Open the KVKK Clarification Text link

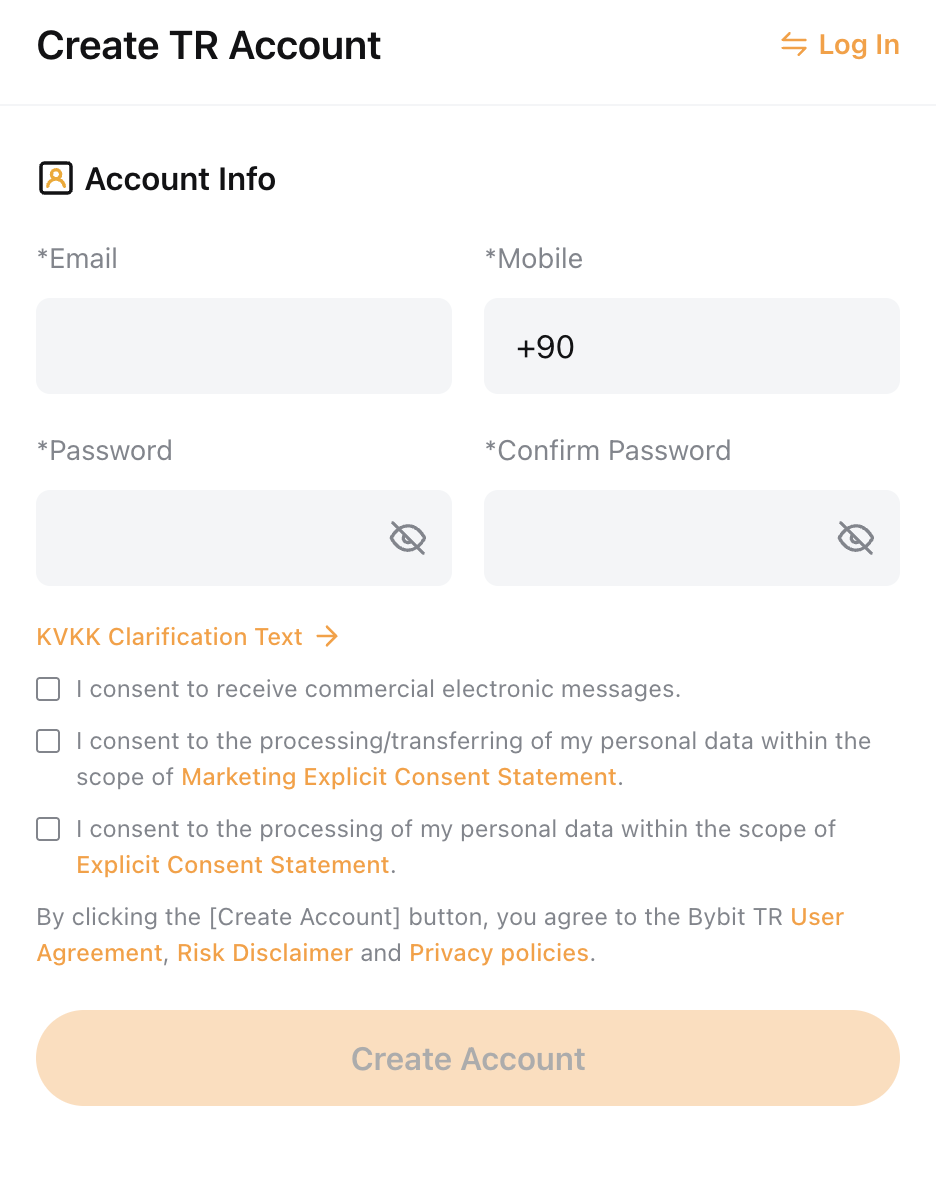coord(169,637)
